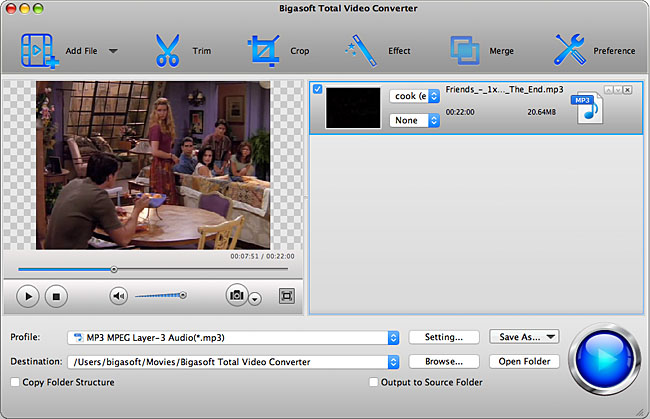The width and height of the screenshot is (650, 419).
Task: Move file up in list
Action: (x=608, y=90)
